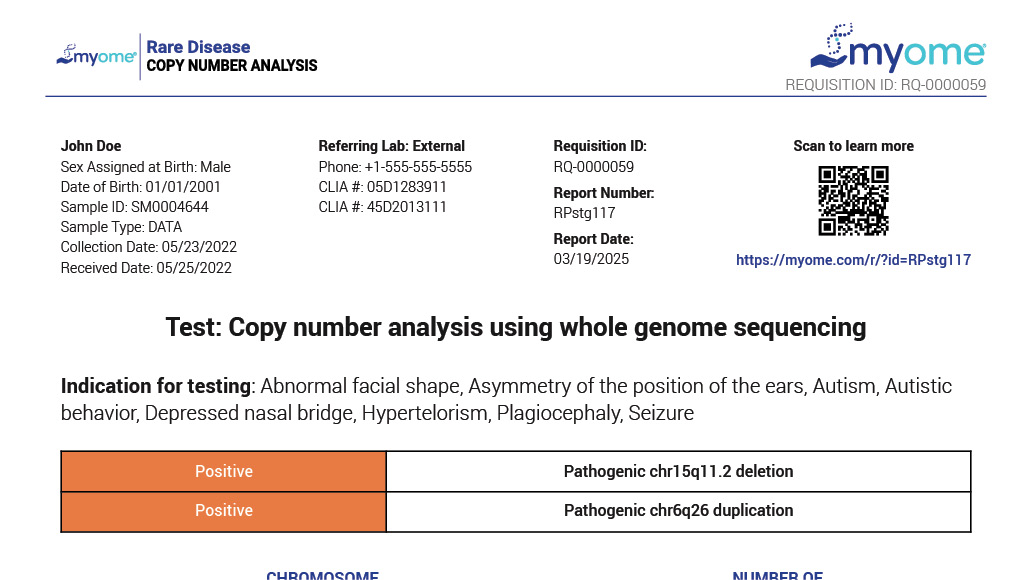The width and height of the screenshot is (1032, 580).
Task: Click the Sample ID SM0004644 line
Action: click(x=135, y=207)
